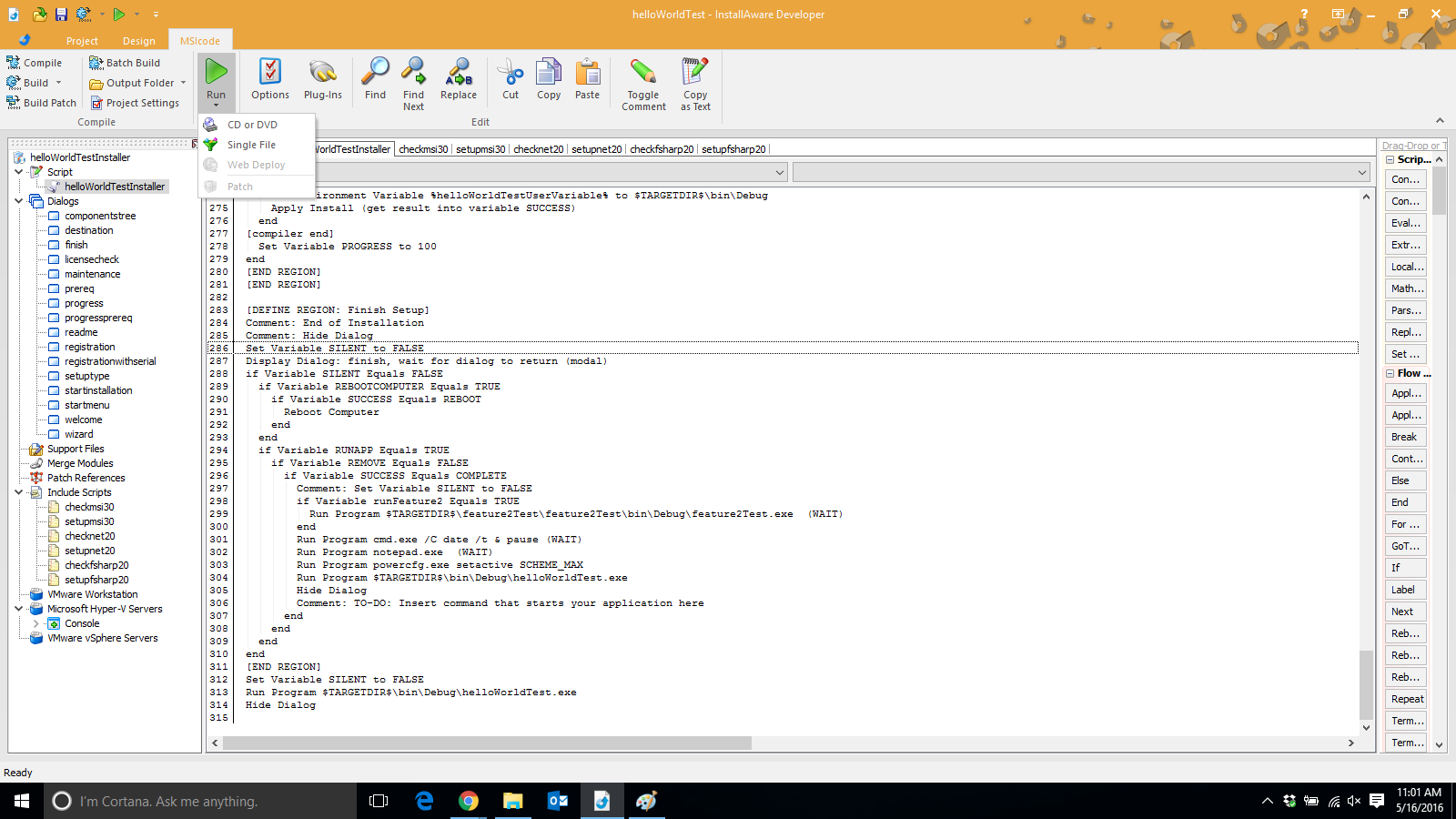Image resolution: width=1456 pixels, height=819 pixels.
Task: Open Microsoft Edge from taskbar
Action: (424, 801)
